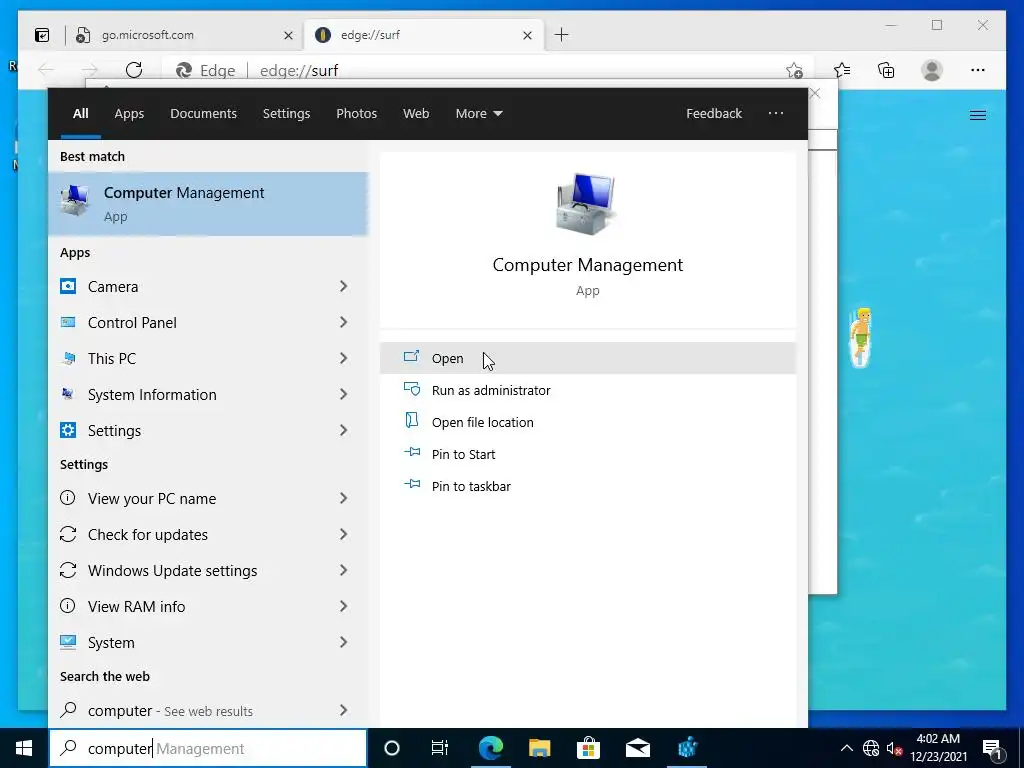Click the Check for updates refresh icon
The width and height of the screenshot is (1024, 768).
(x=67, y=534)
